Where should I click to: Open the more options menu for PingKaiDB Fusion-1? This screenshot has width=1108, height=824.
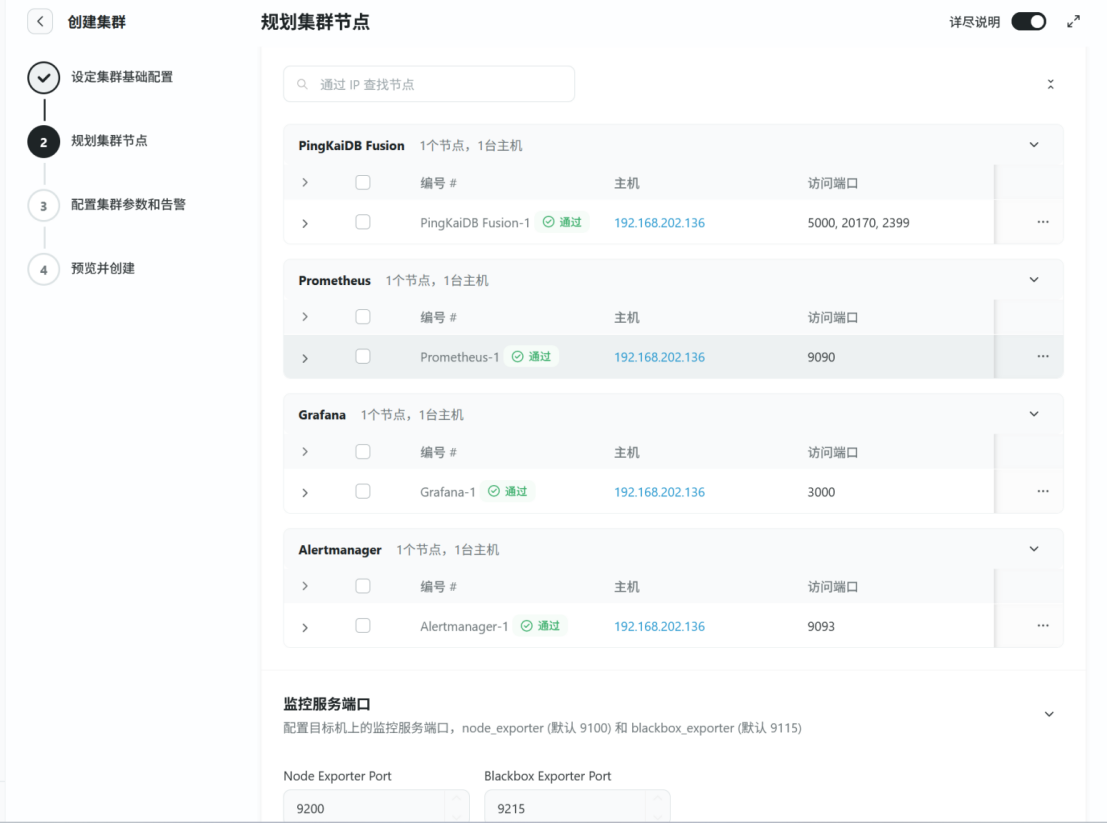1043,222
